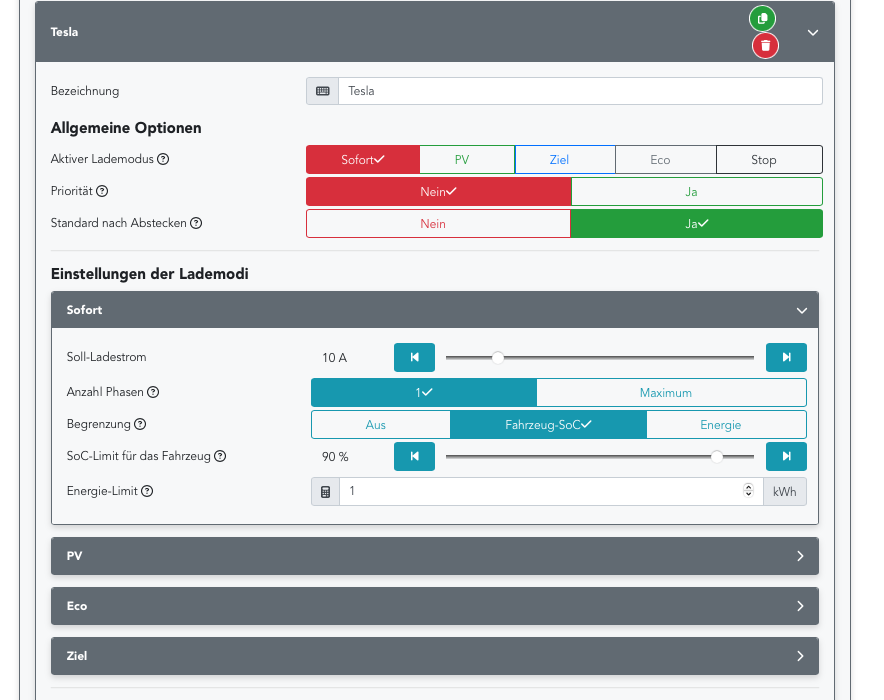Increase Soll-Ladestrom with the right step button
The height and width of the screenshot is (700, 884).
click(x=786, y=357)
